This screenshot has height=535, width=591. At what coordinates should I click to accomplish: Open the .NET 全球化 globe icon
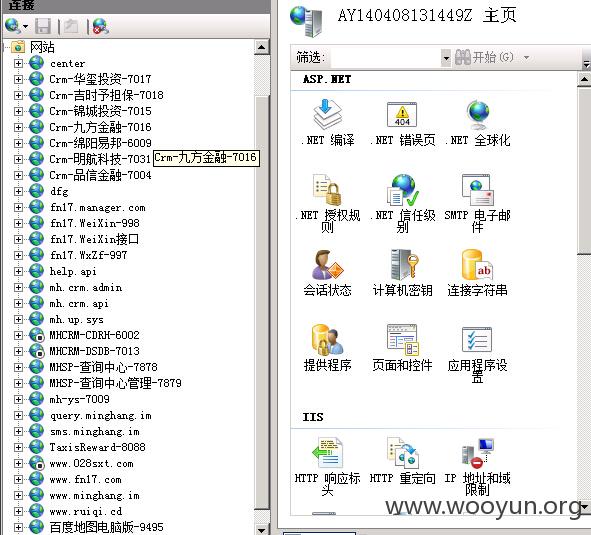(477, 114)
